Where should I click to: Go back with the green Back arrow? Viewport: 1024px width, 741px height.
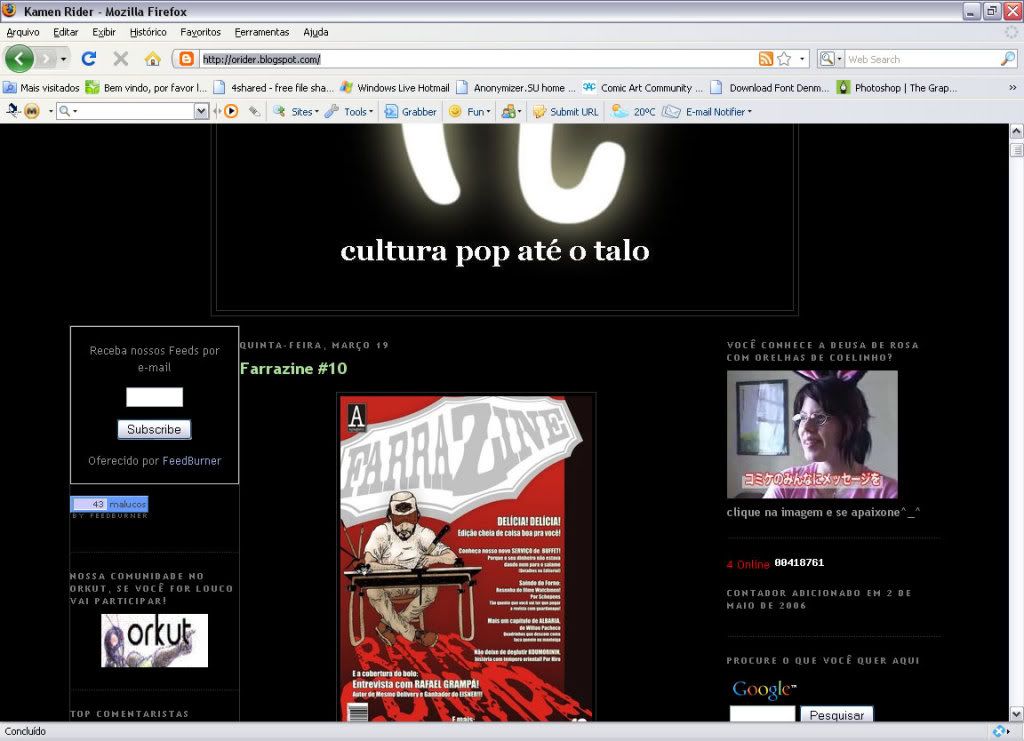[x=19, y=59]
